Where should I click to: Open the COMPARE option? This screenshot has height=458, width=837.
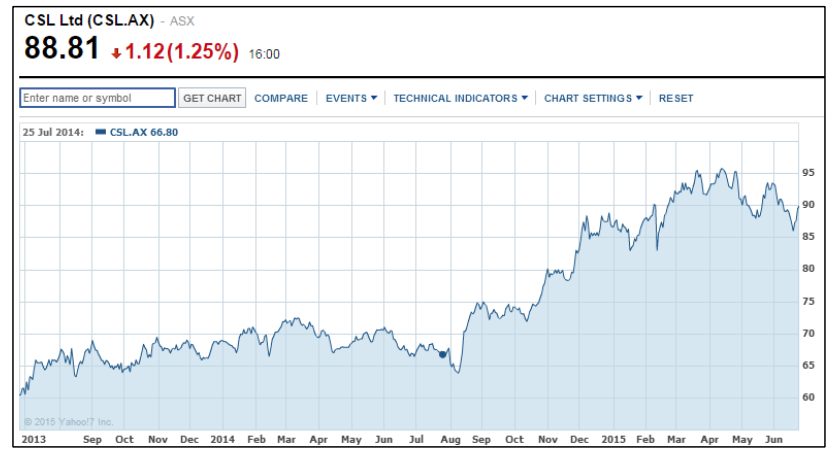281,98
